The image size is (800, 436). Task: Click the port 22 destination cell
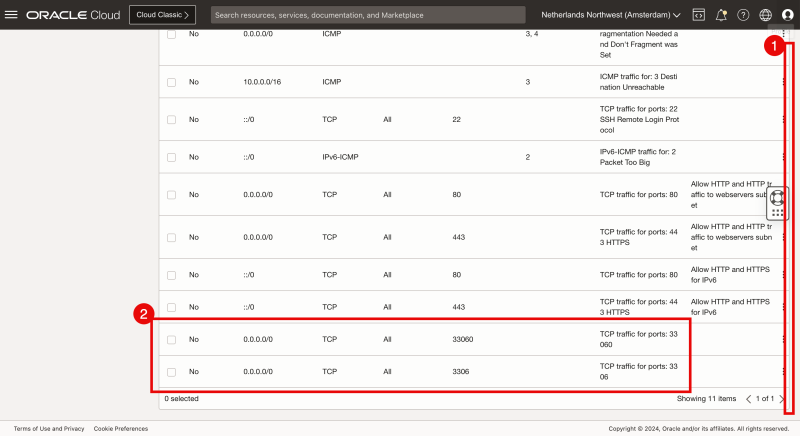pyautogui.click(x=457, y=119)
